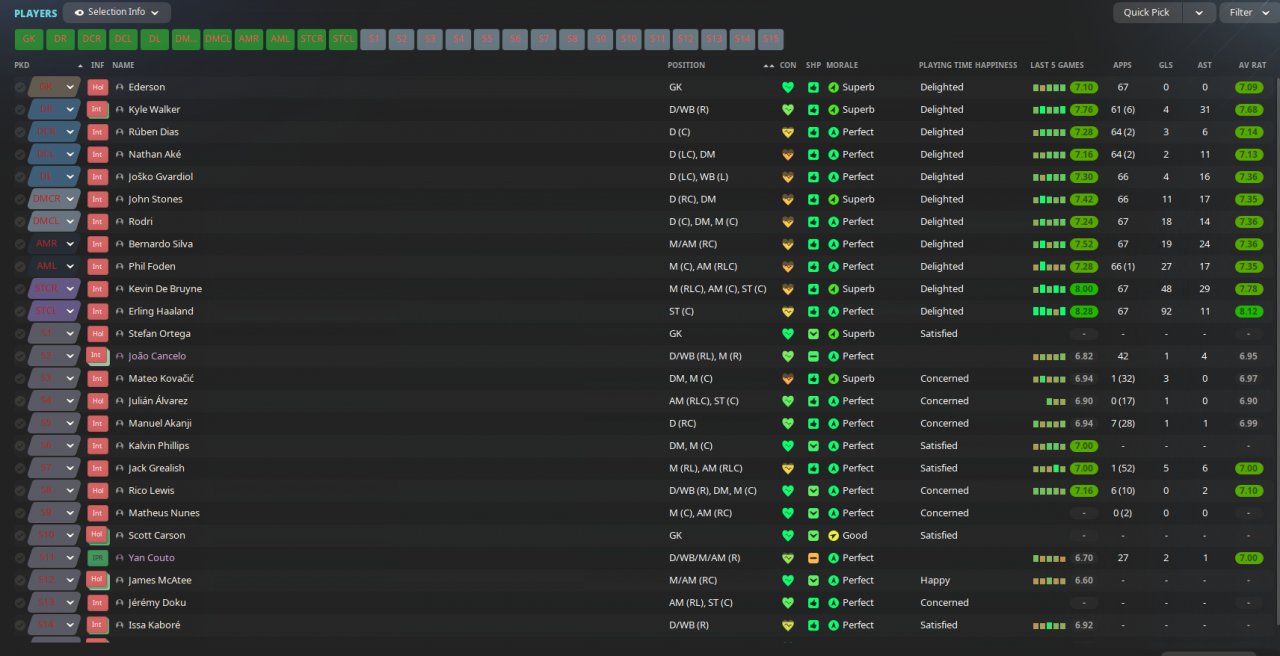1280x656 pixels.
Task: Click the player profile icon beside Rodri
Action: click(x=120, y=222)
